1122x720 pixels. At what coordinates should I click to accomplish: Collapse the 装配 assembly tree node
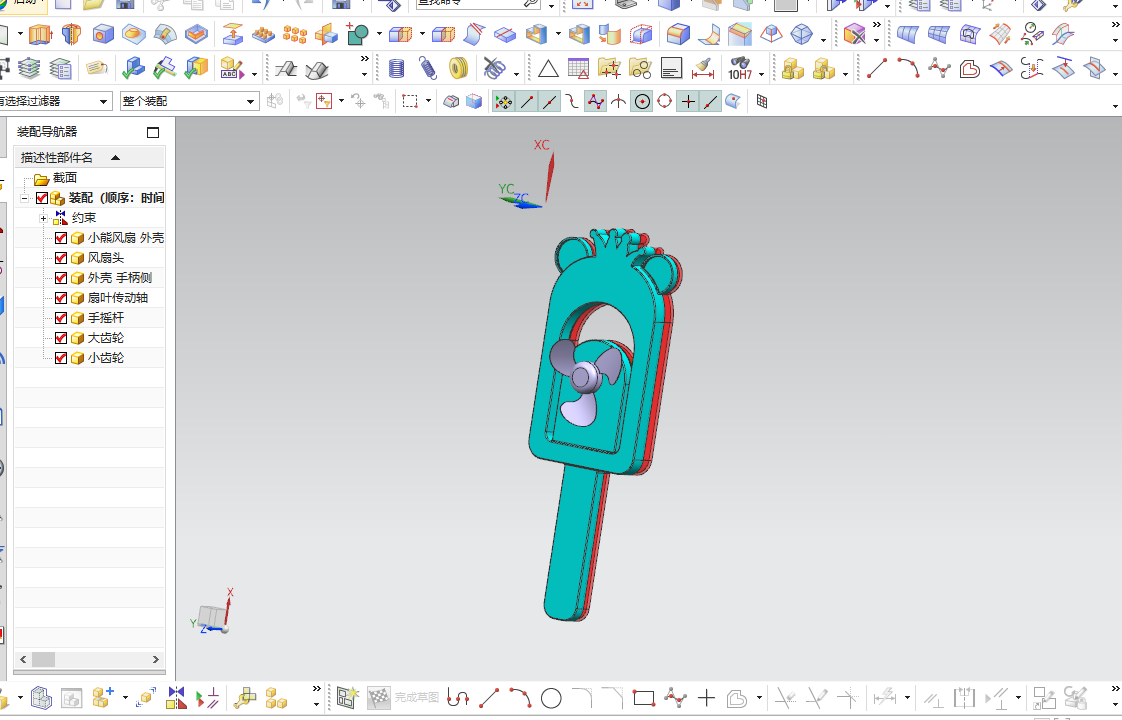pyautogui.click(x=24, y=198)
